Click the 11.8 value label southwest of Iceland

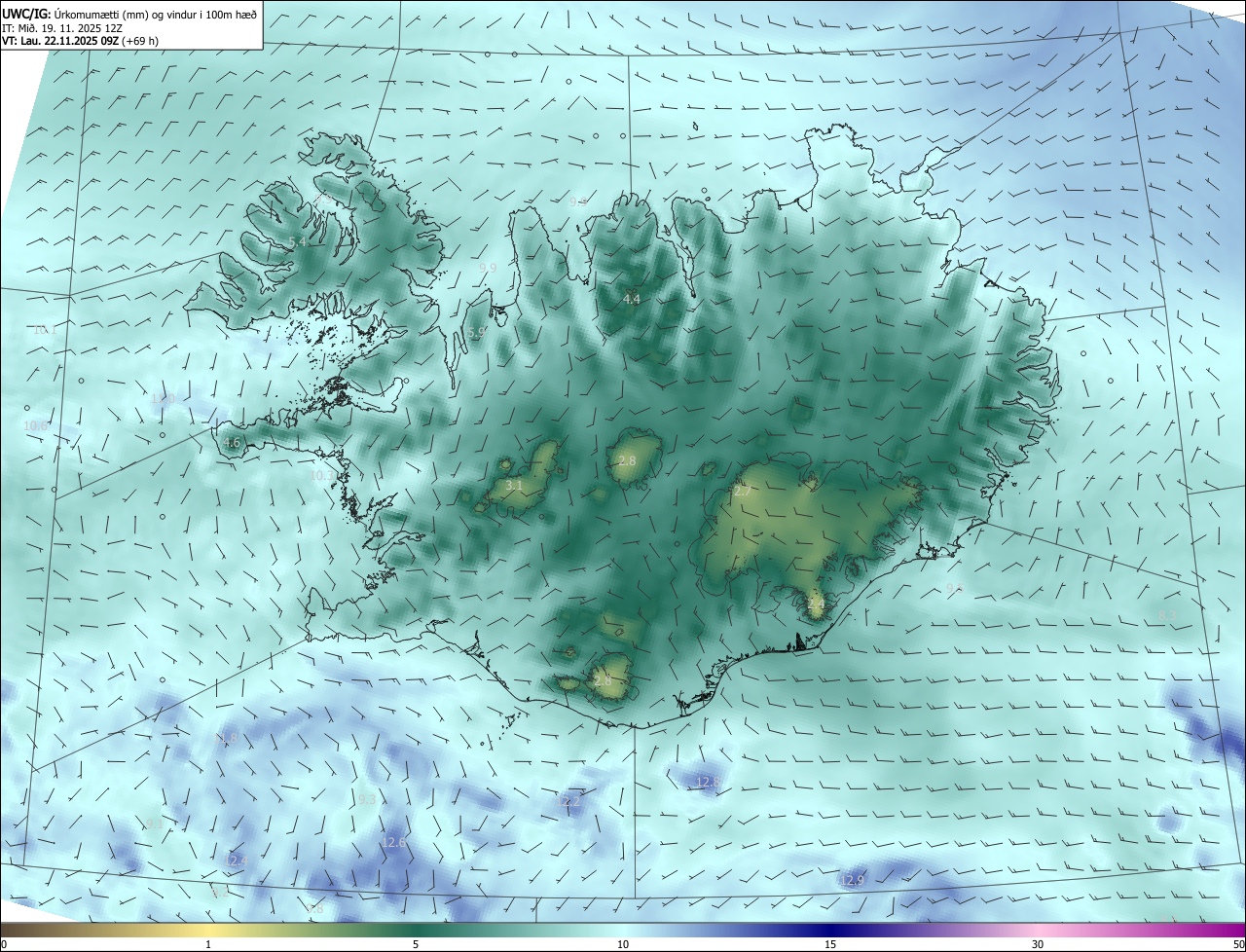pyautogui.click(x=226, y=738)
